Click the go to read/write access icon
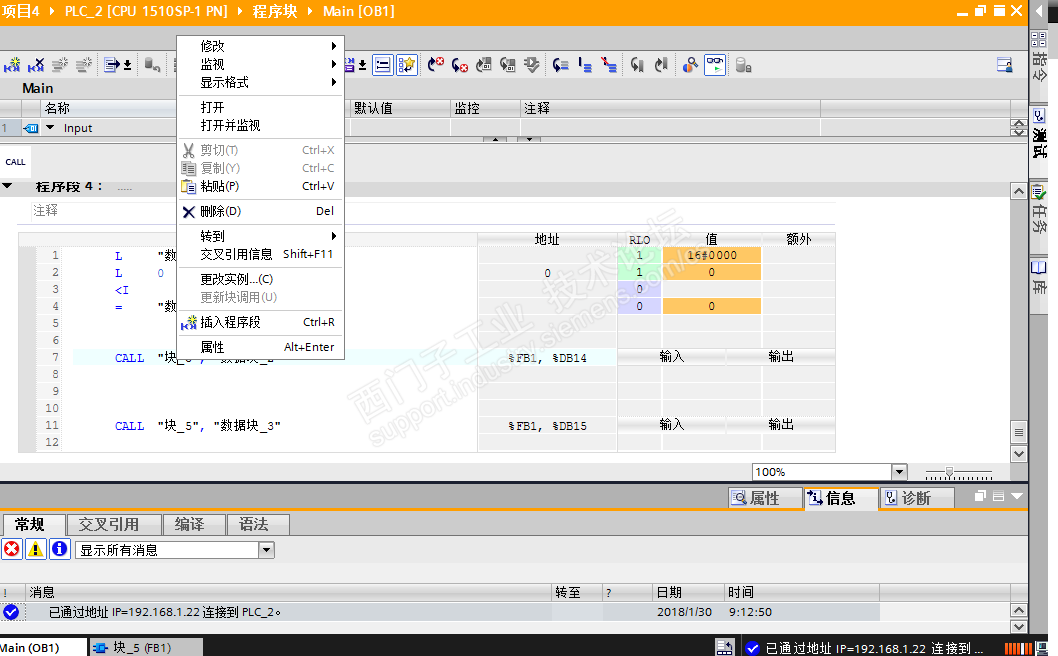Image resolution: width=1058 pixels, height=656 pixels. pyautogui.click(x=560, y=65)
